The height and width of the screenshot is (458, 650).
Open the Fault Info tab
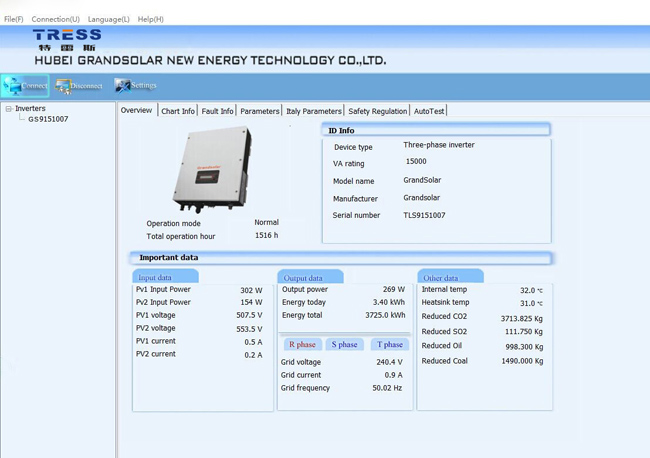pos(217,111)
